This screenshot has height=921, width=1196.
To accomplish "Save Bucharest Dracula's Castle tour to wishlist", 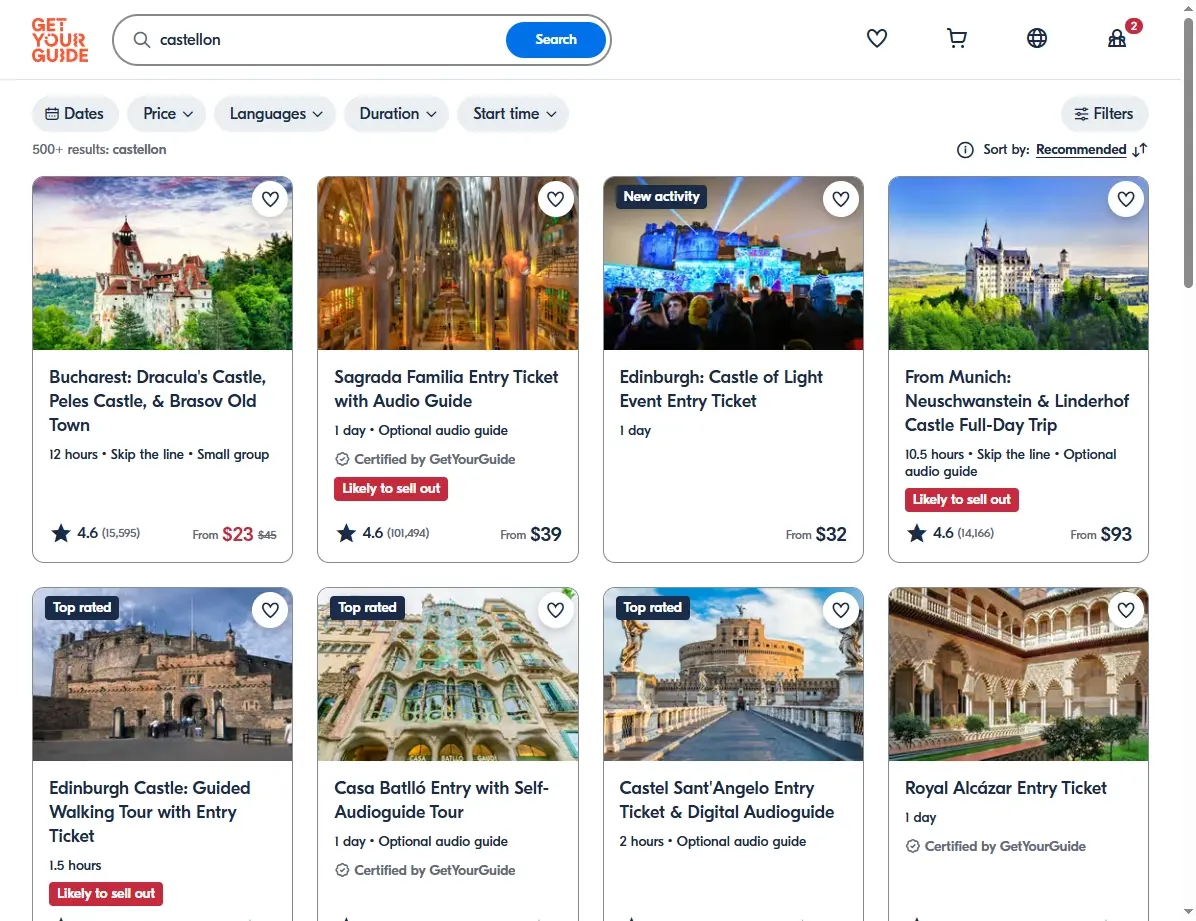I will [x=270, y=199].
